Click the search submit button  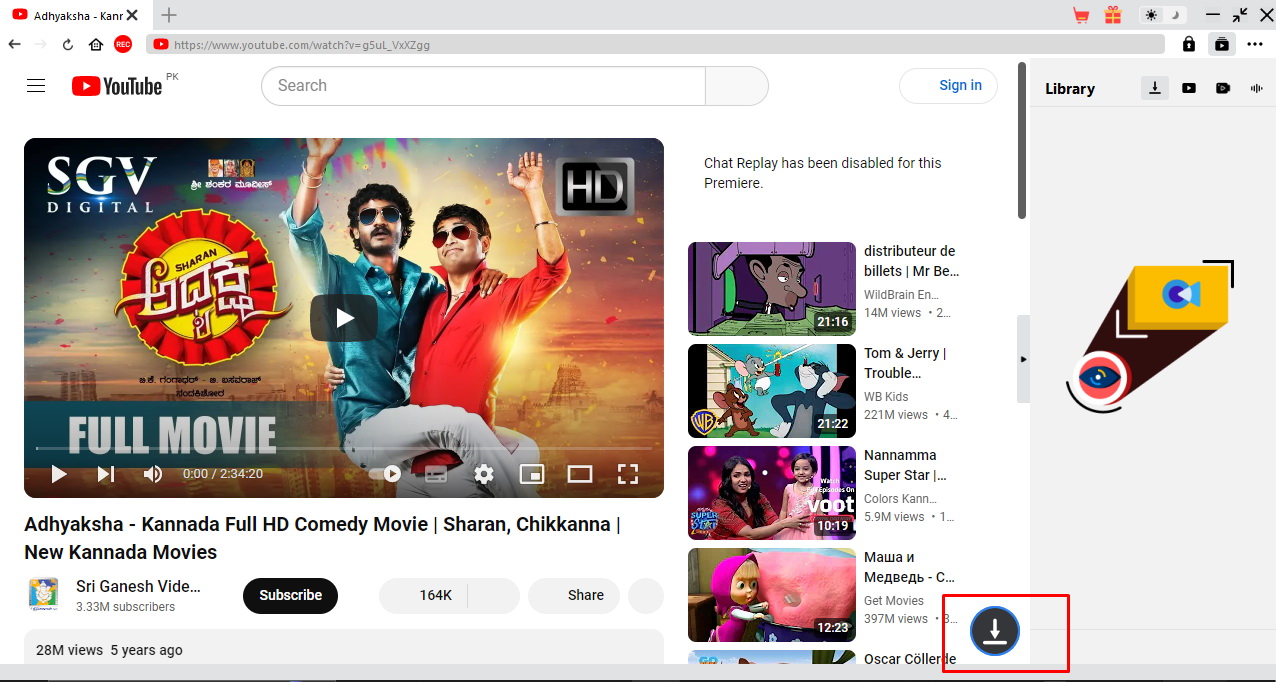coord(737,86)
